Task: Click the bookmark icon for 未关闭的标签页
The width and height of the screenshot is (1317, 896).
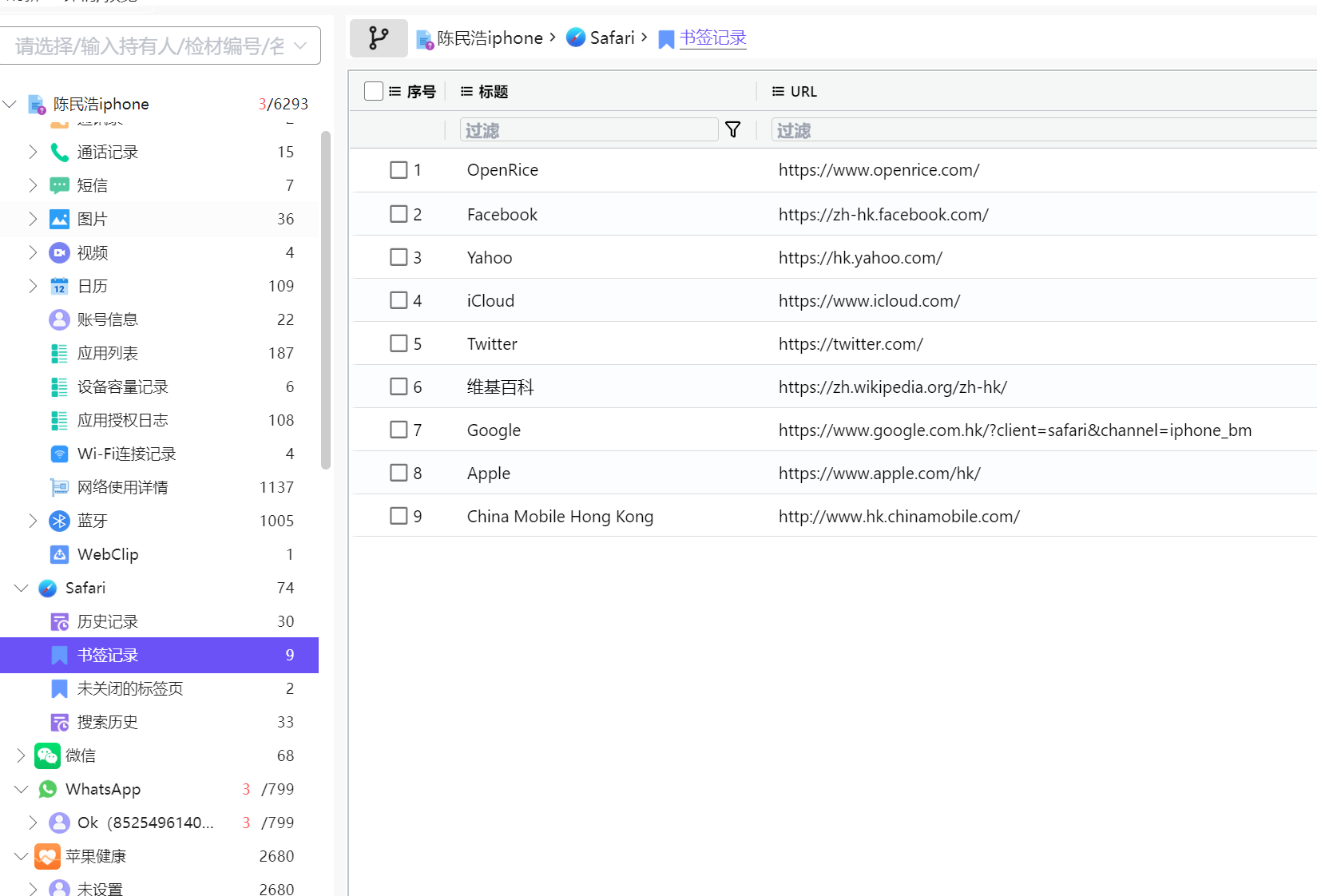Action: pyautogui.click(x=59, y=688)
